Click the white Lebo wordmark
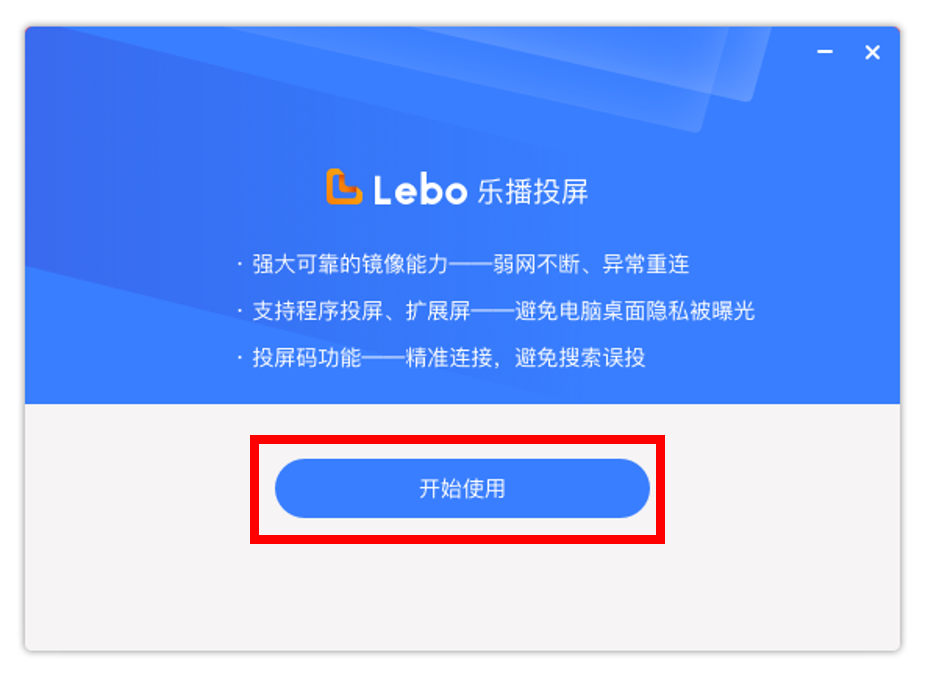The height and width of the screenshot is (685, 925). [420, 190]
